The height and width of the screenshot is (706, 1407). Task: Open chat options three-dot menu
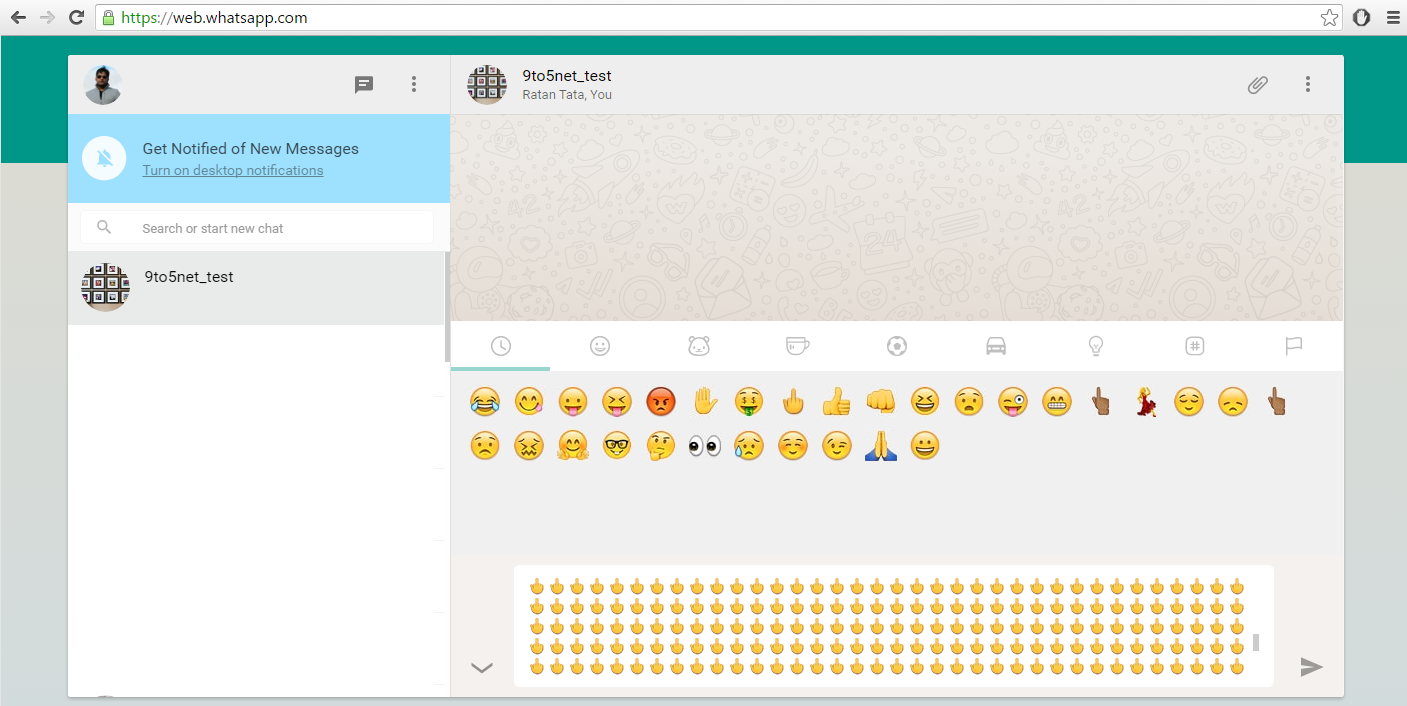point(1307,85)
